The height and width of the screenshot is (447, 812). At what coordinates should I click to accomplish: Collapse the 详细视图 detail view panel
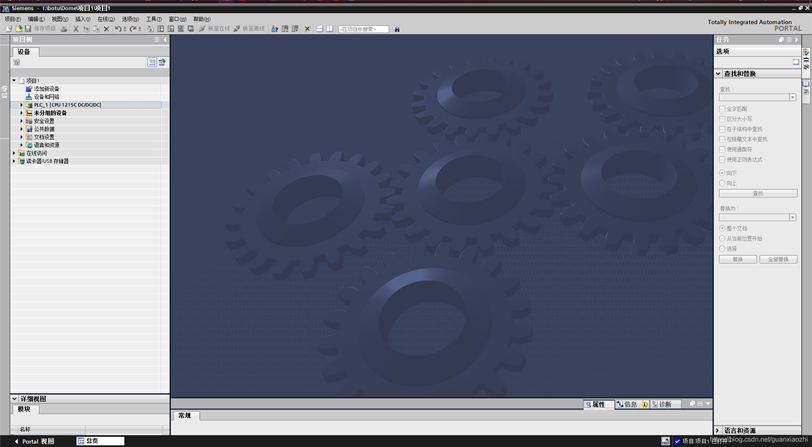pos(14,399)
